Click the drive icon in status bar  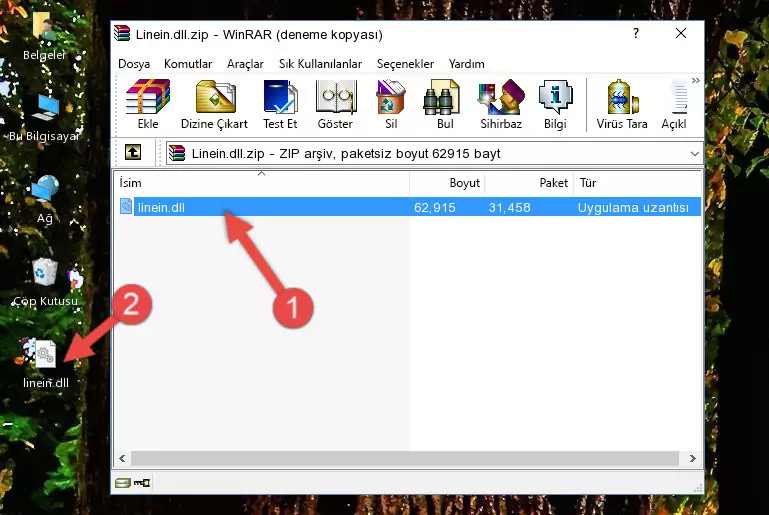click(x=123, y=483)
